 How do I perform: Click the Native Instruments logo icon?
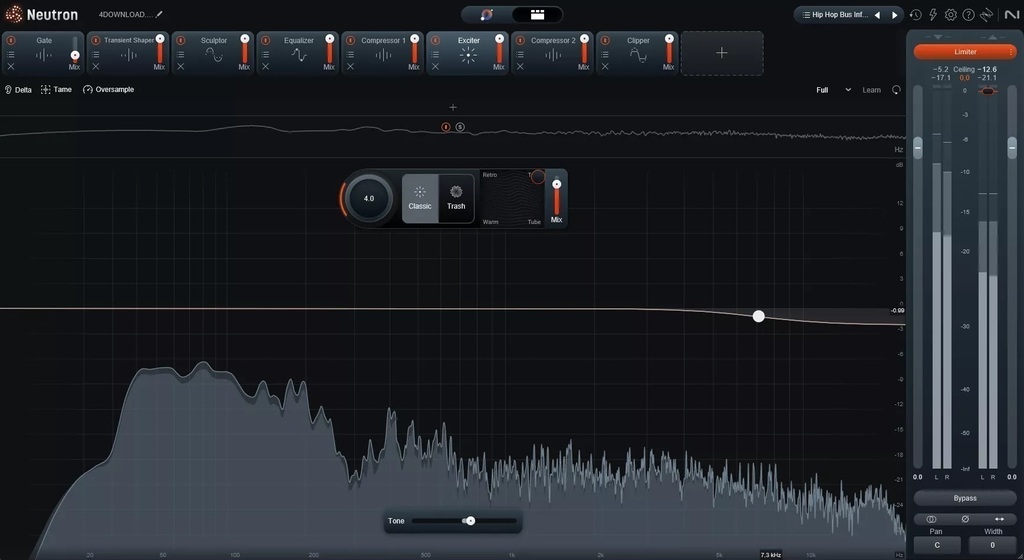click(1012, 14)
